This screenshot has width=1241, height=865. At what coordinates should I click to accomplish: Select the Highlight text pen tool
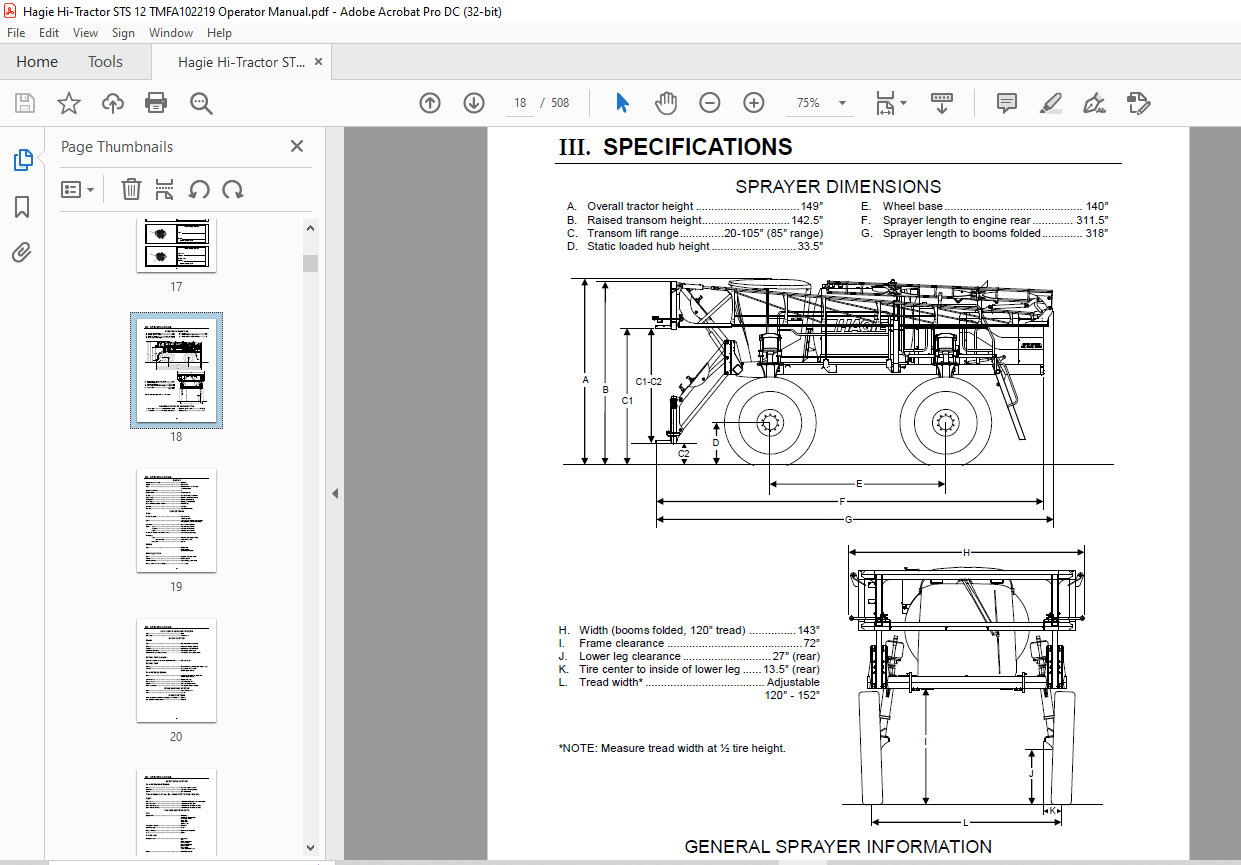pyautogui.click(x=1050, y=103)
